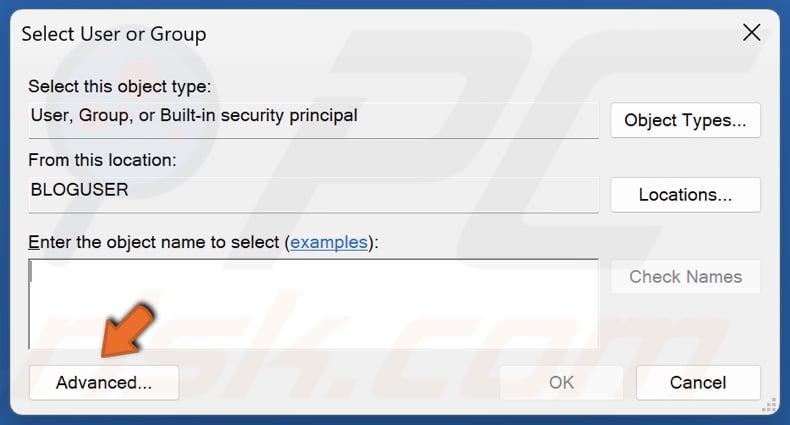The height and width of the screenshot is (425, 790).
Task: Click the text cursor inside the name box
Action: tap(33, 272)
